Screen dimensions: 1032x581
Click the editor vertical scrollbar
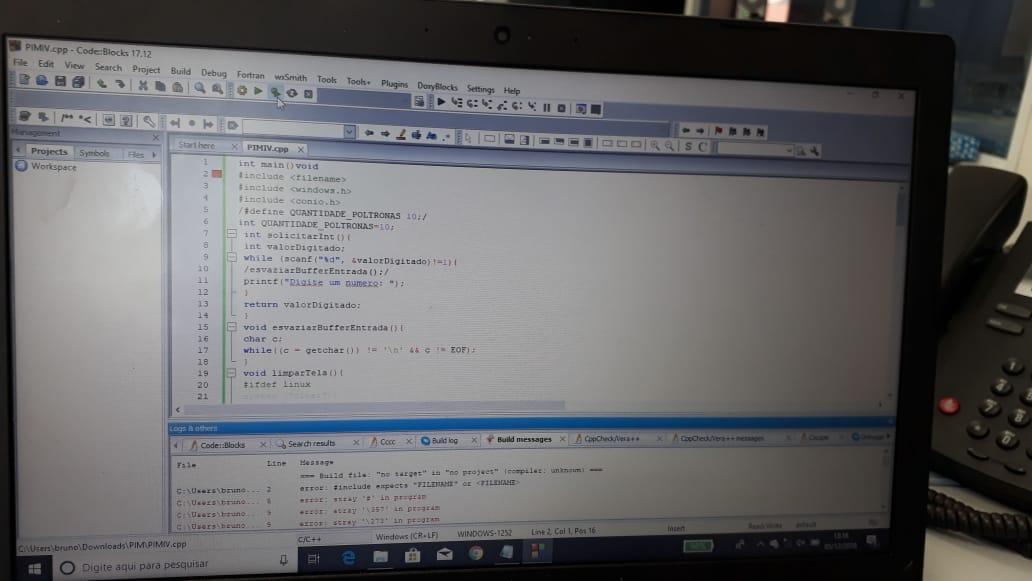900,207
